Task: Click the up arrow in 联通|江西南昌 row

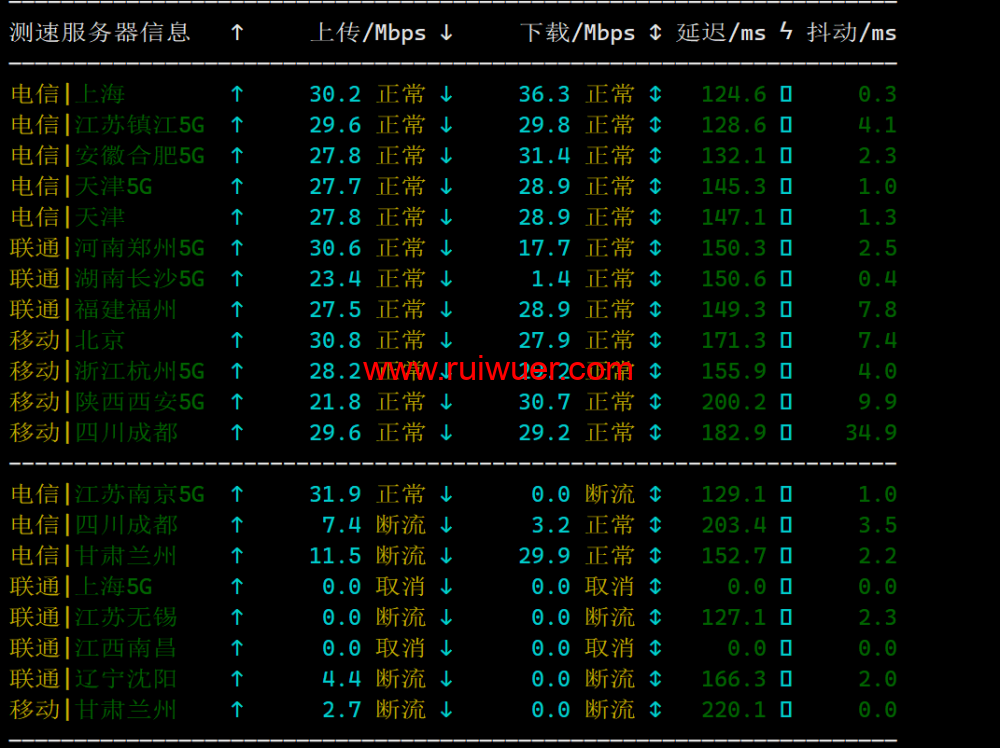Action: [237, 648]
